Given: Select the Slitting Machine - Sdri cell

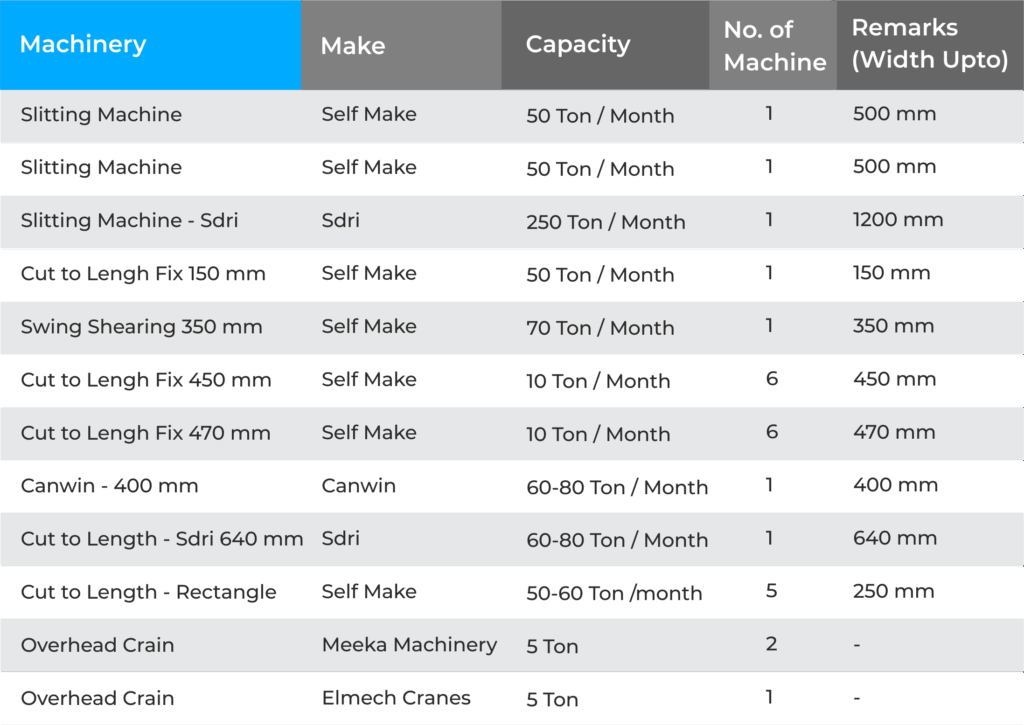Looking at the screenshot, I should (129, 220).
